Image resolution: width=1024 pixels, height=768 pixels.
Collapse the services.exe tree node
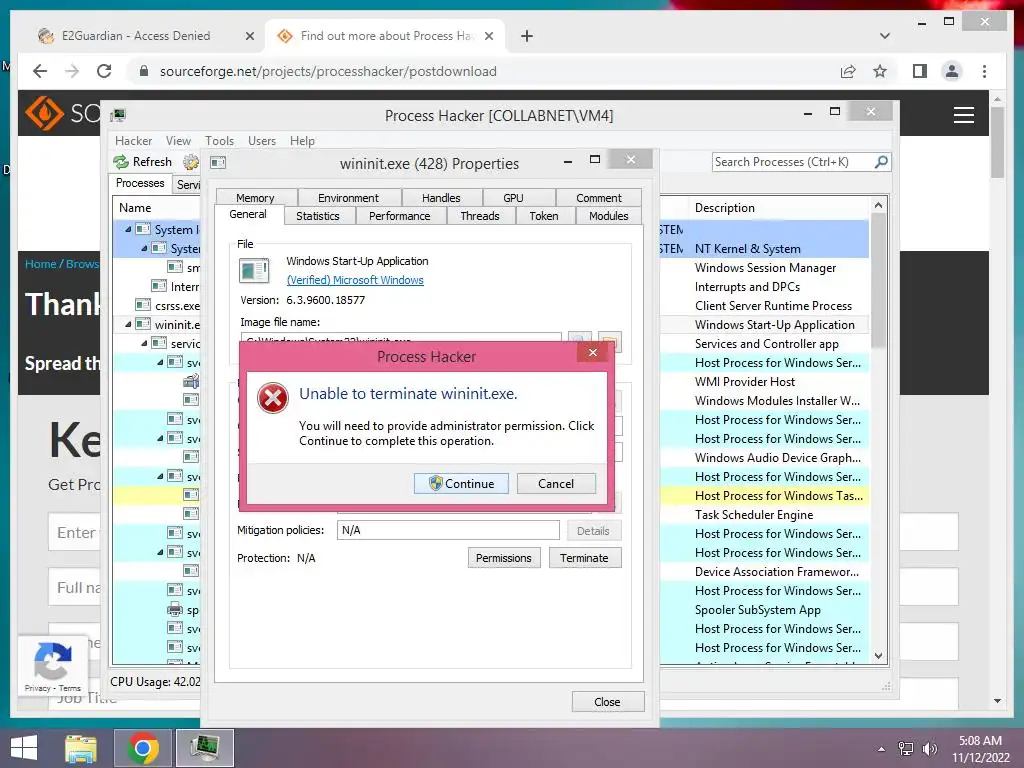coord(144,343)
